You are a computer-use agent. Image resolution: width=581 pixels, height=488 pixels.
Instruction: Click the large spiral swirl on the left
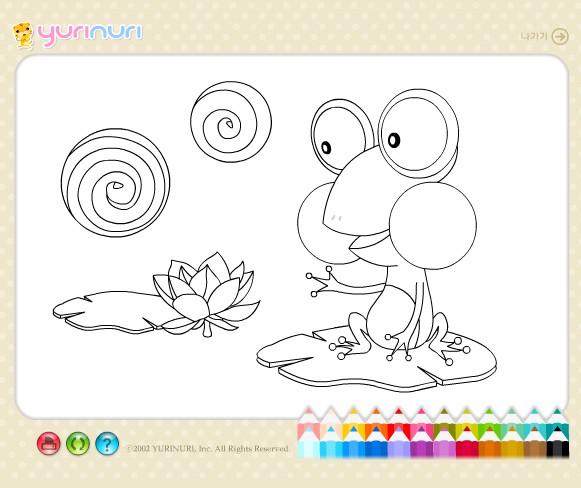pos(116,183)
